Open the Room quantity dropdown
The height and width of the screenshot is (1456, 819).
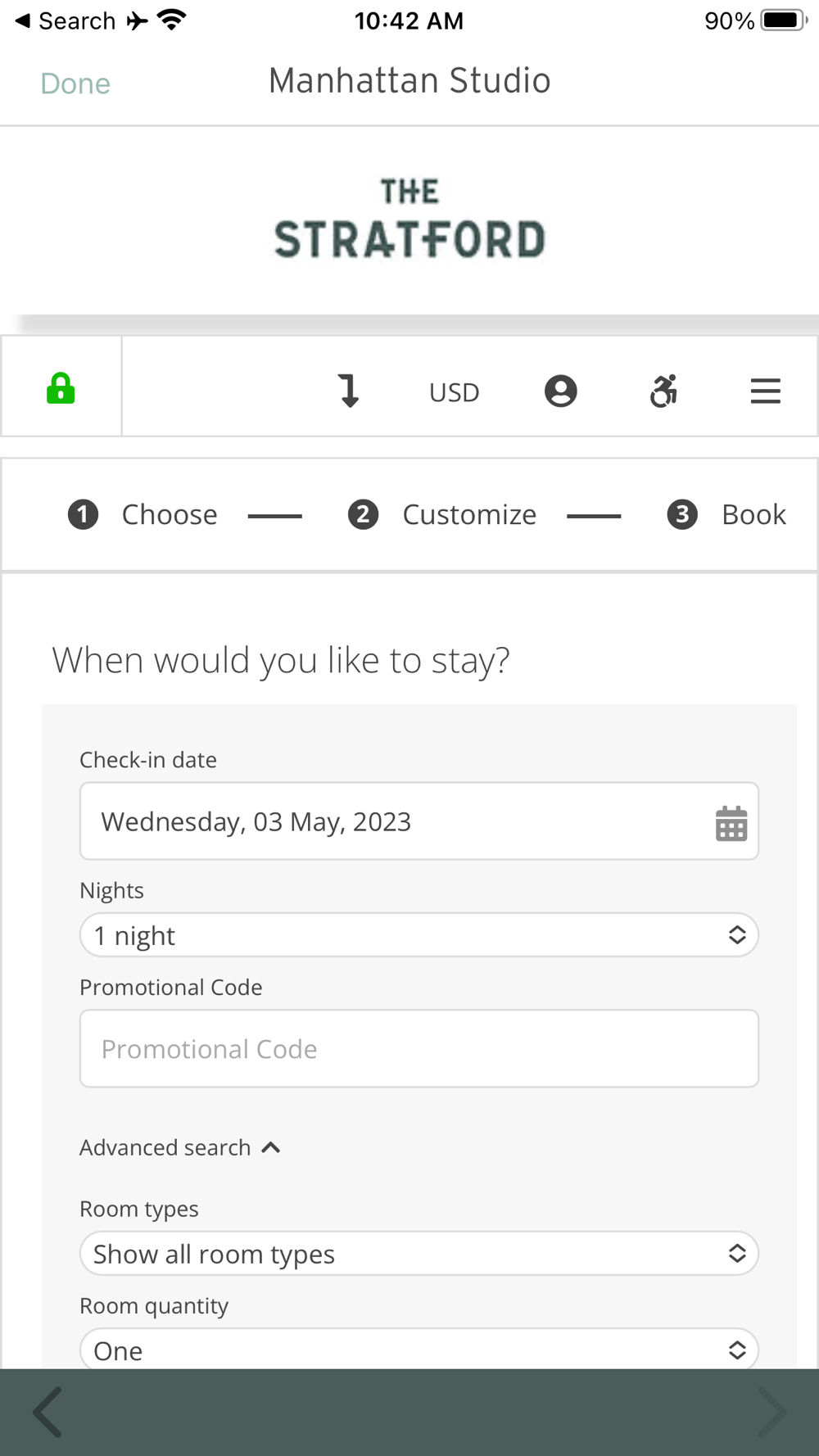419,1350
